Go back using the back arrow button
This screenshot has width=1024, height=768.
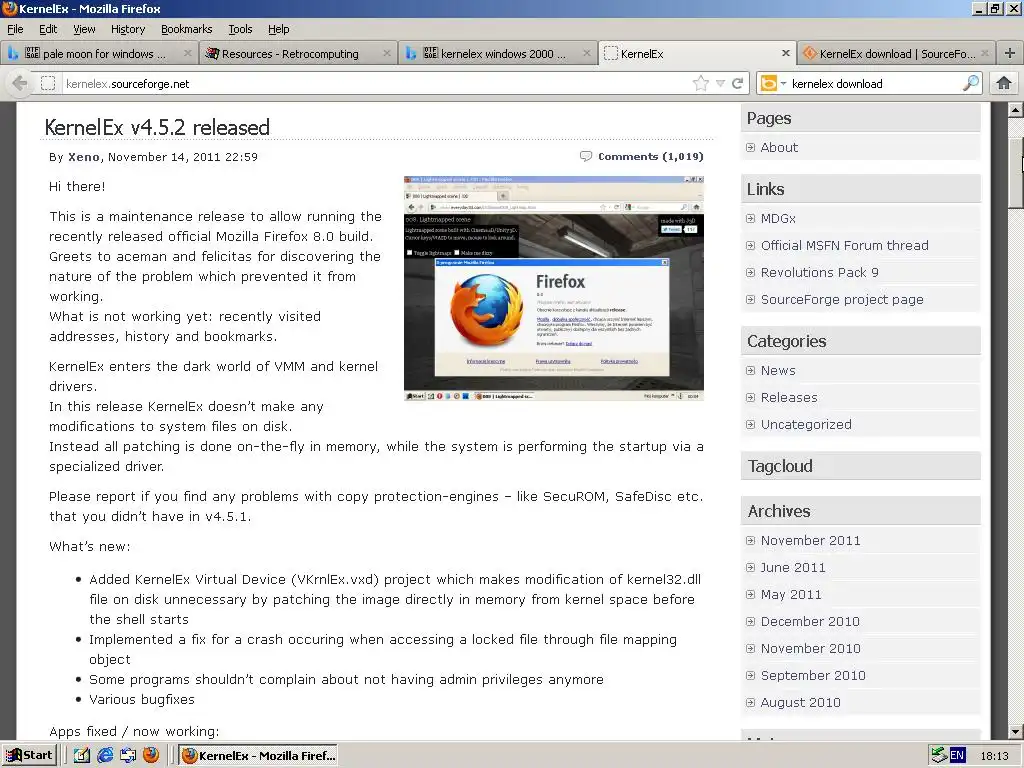click(20, 84)
